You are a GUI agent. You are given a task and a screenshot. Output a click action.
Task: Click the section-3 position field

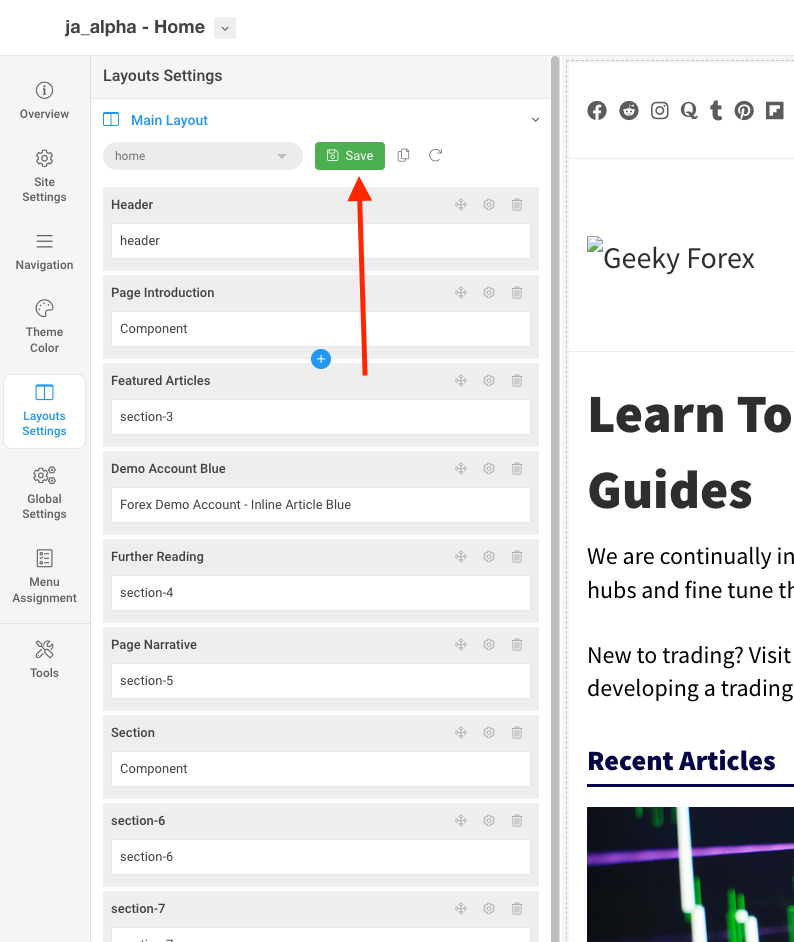tap(321, 417)
